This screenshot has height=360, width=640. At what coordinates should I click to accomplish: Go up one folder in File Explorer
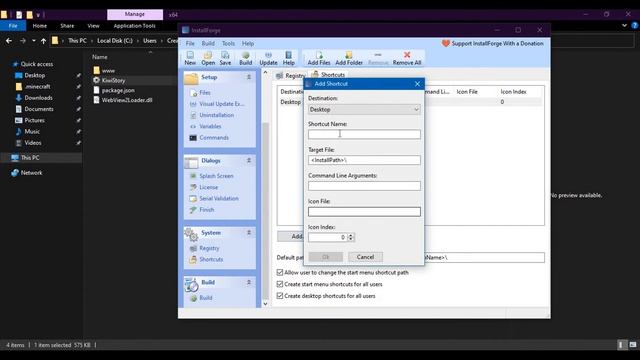pyautogui.click(x=43, y=41)
